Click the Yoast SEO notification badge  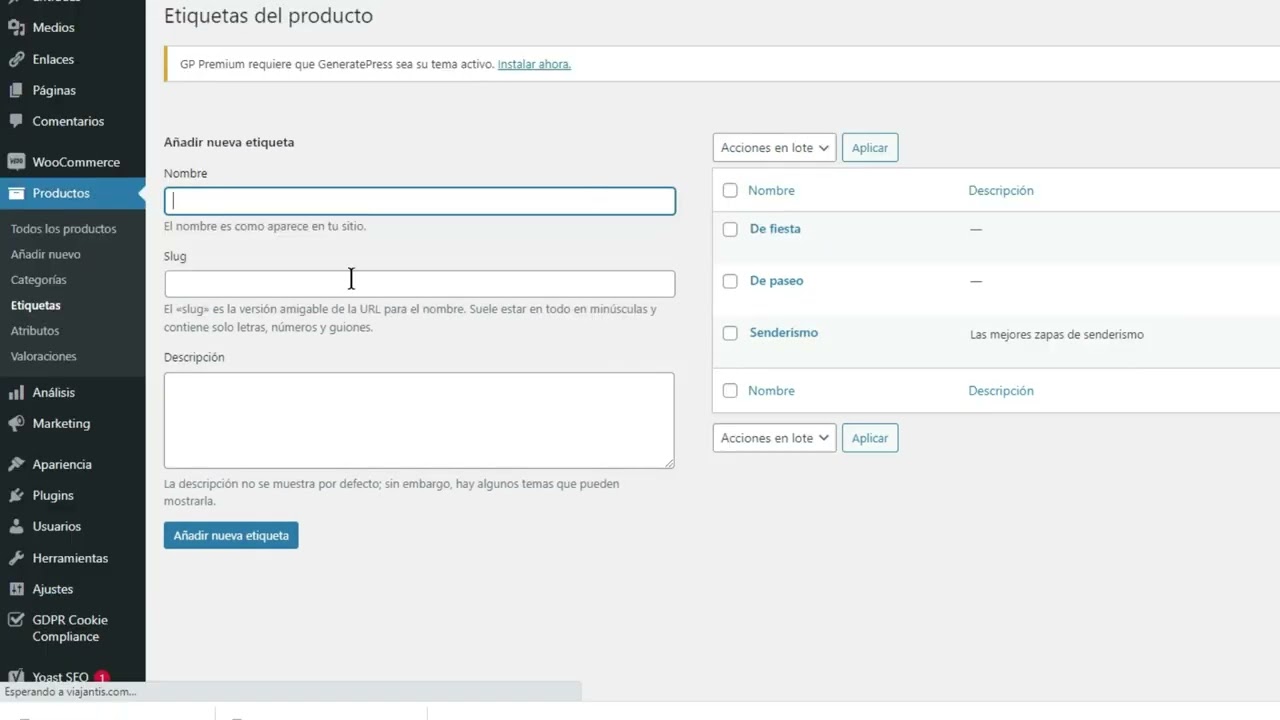click(x=102, y=677)
